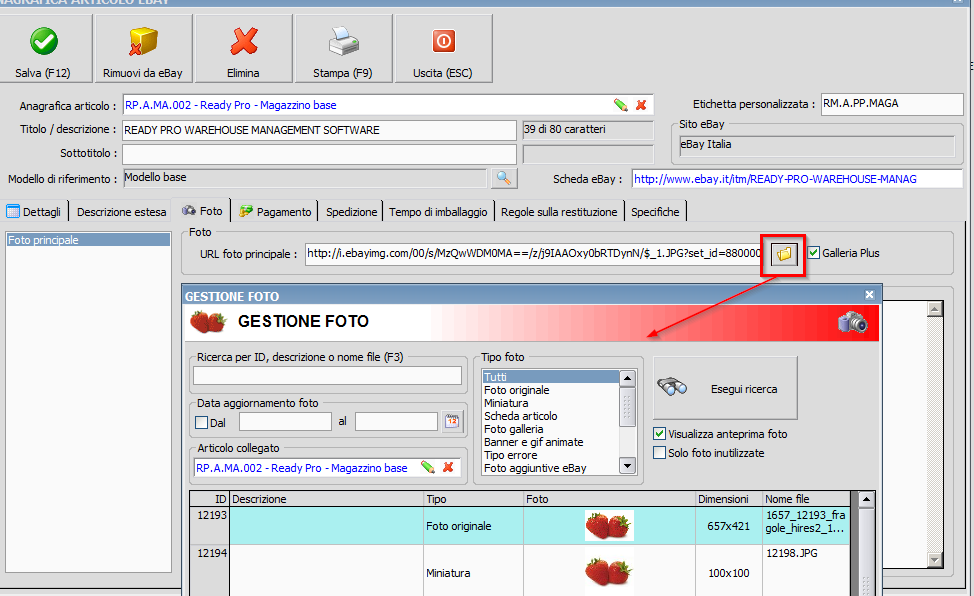Toggle Visualizza anteprima foto checkbox
974x596 pixels.
659,434
